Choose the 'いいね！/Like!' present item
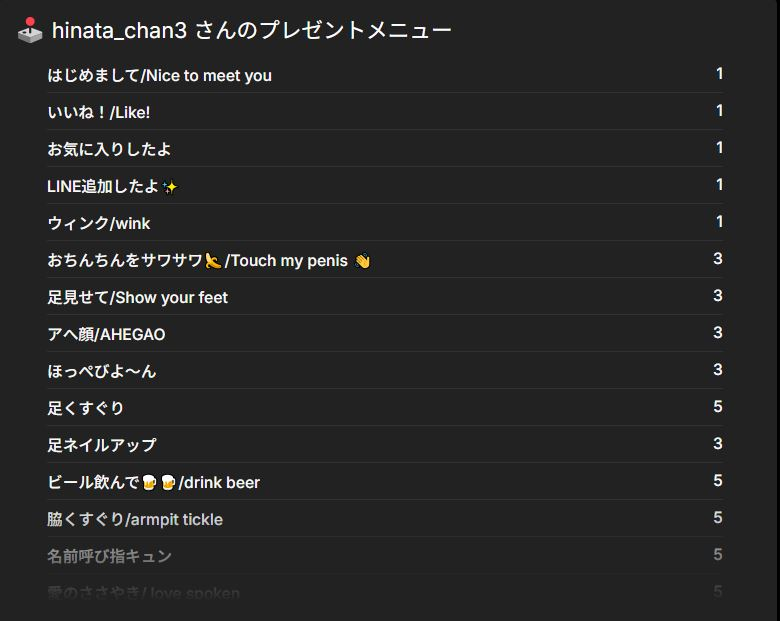Viewport: 780px width, 621px height. (99, 113)
